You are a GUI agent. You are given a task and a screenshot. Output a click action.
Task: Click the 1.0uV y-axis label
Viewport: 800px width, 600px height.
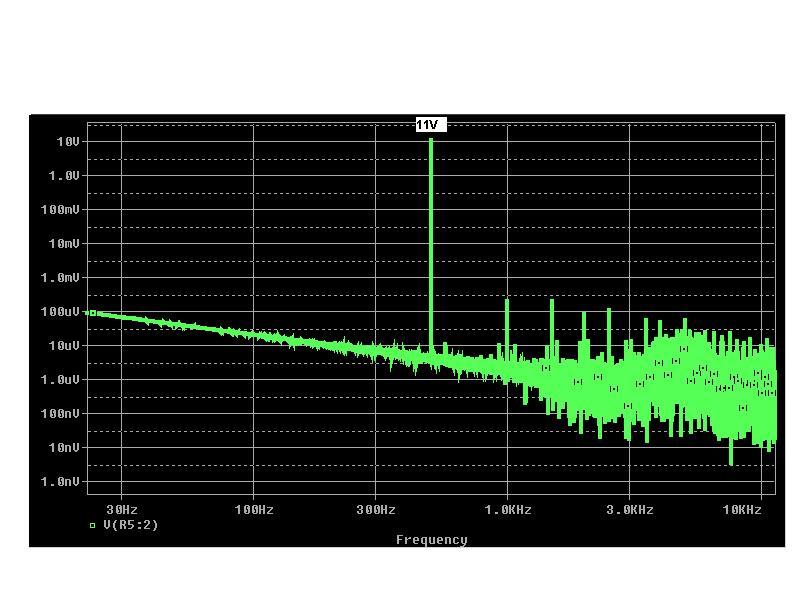tap(60, 380)
